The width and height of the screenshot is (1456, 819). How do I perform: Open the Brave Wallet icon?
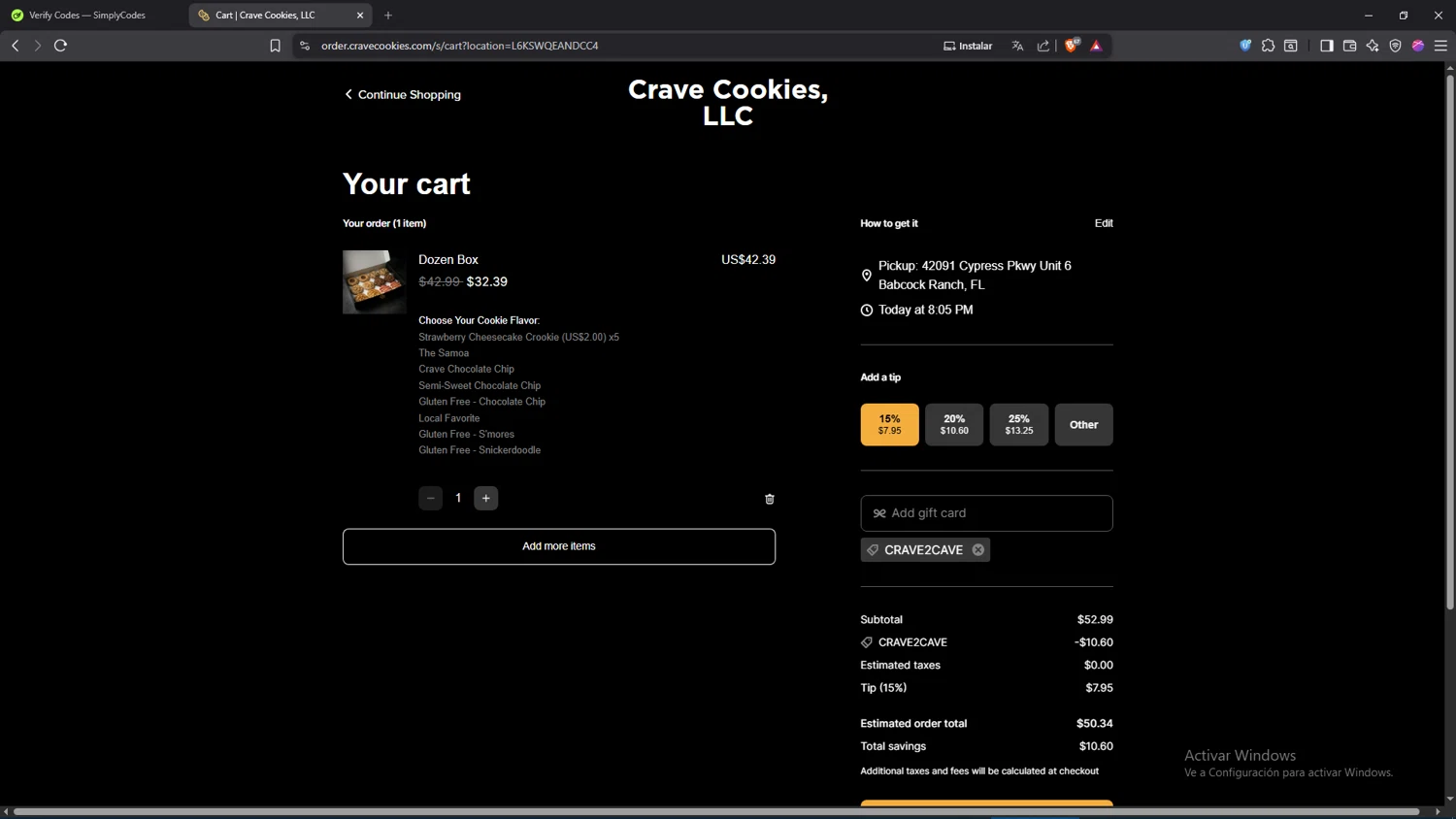1349,46
